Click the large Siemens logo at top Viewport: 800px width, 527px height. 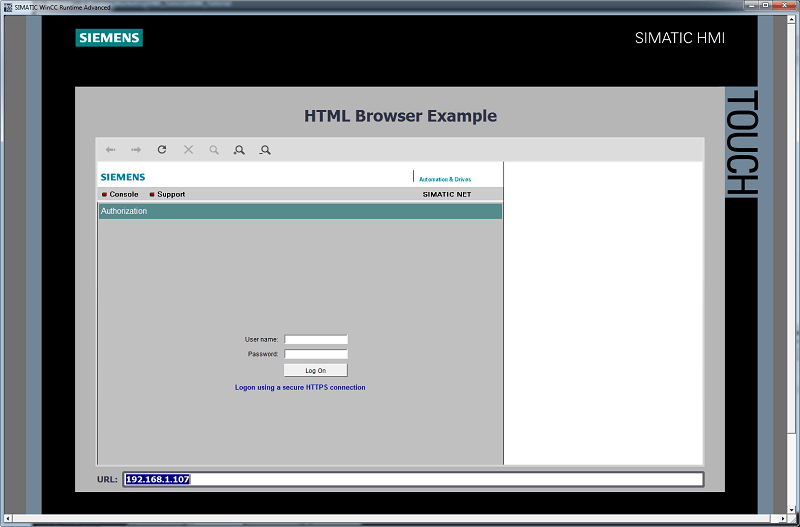(x=109, y=38)
